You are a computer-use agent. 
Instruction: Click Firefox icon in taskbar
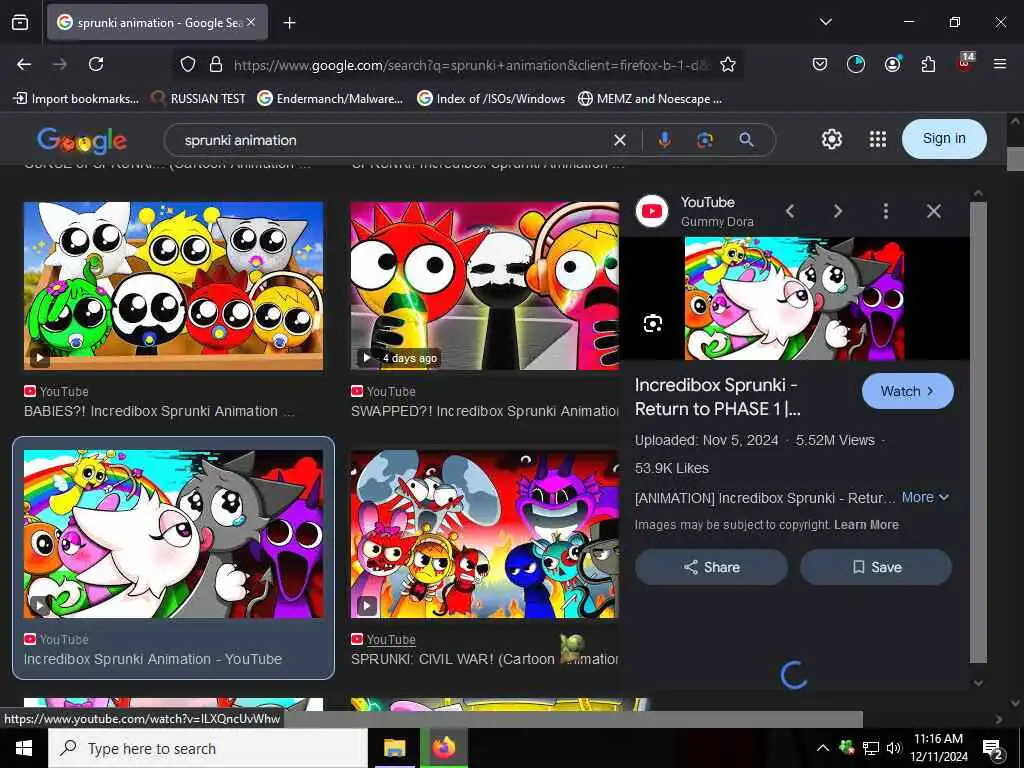[x=443, y=748]
